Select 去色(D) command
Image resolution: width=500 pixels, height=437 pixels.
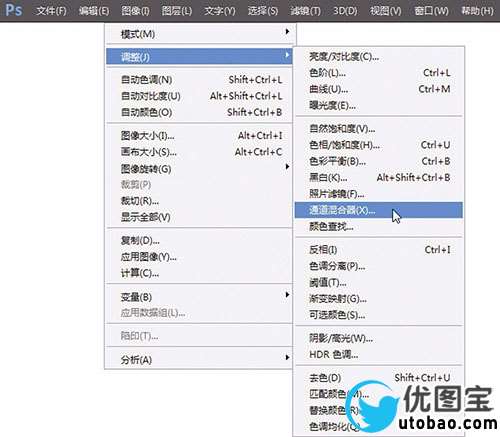[379, 377]
